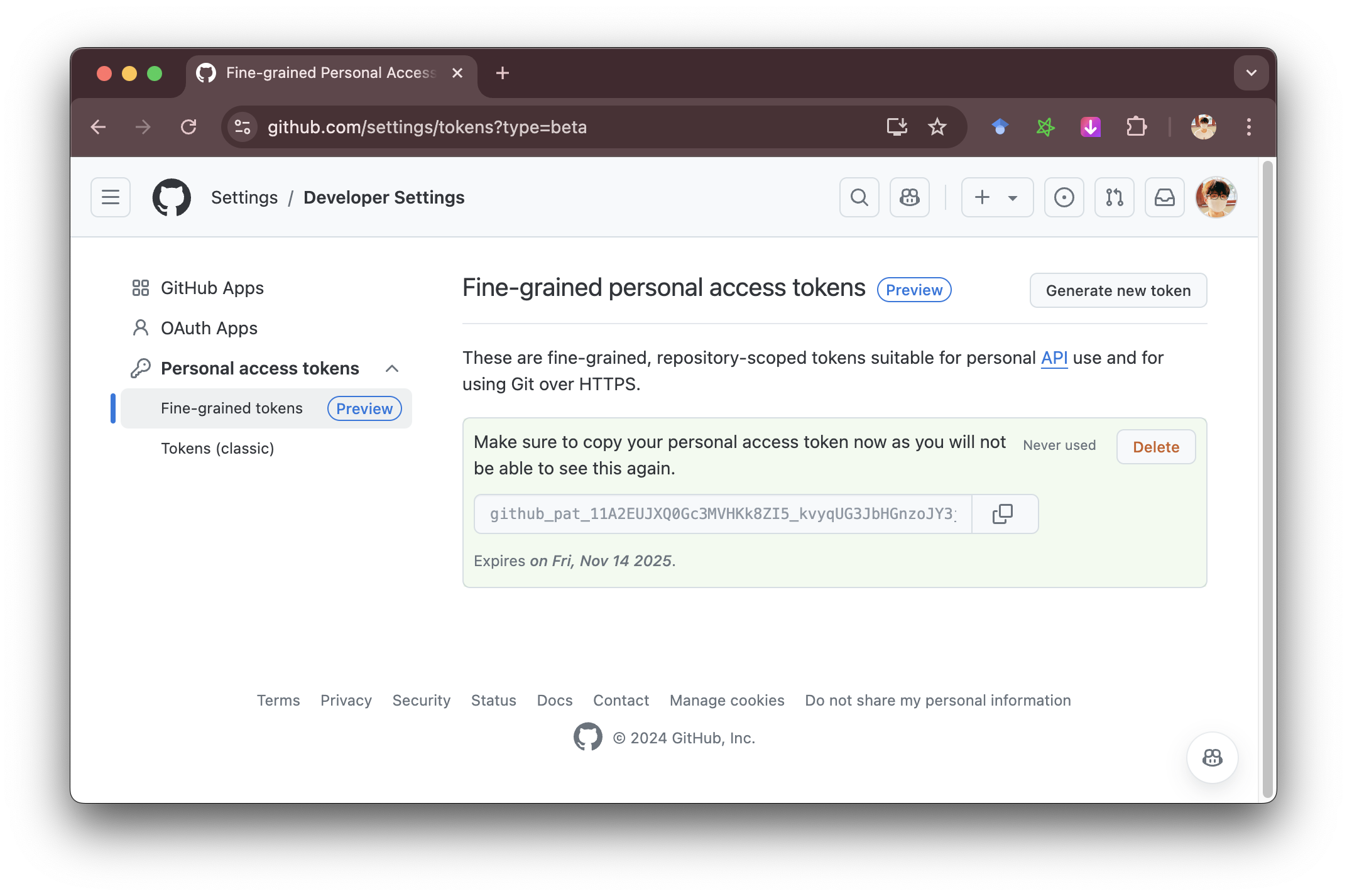Image resolution: width=1347 pixels, height=896 pixels.
Task: Select Tokens (classic) in sidebar
Action: pos(217,449)
